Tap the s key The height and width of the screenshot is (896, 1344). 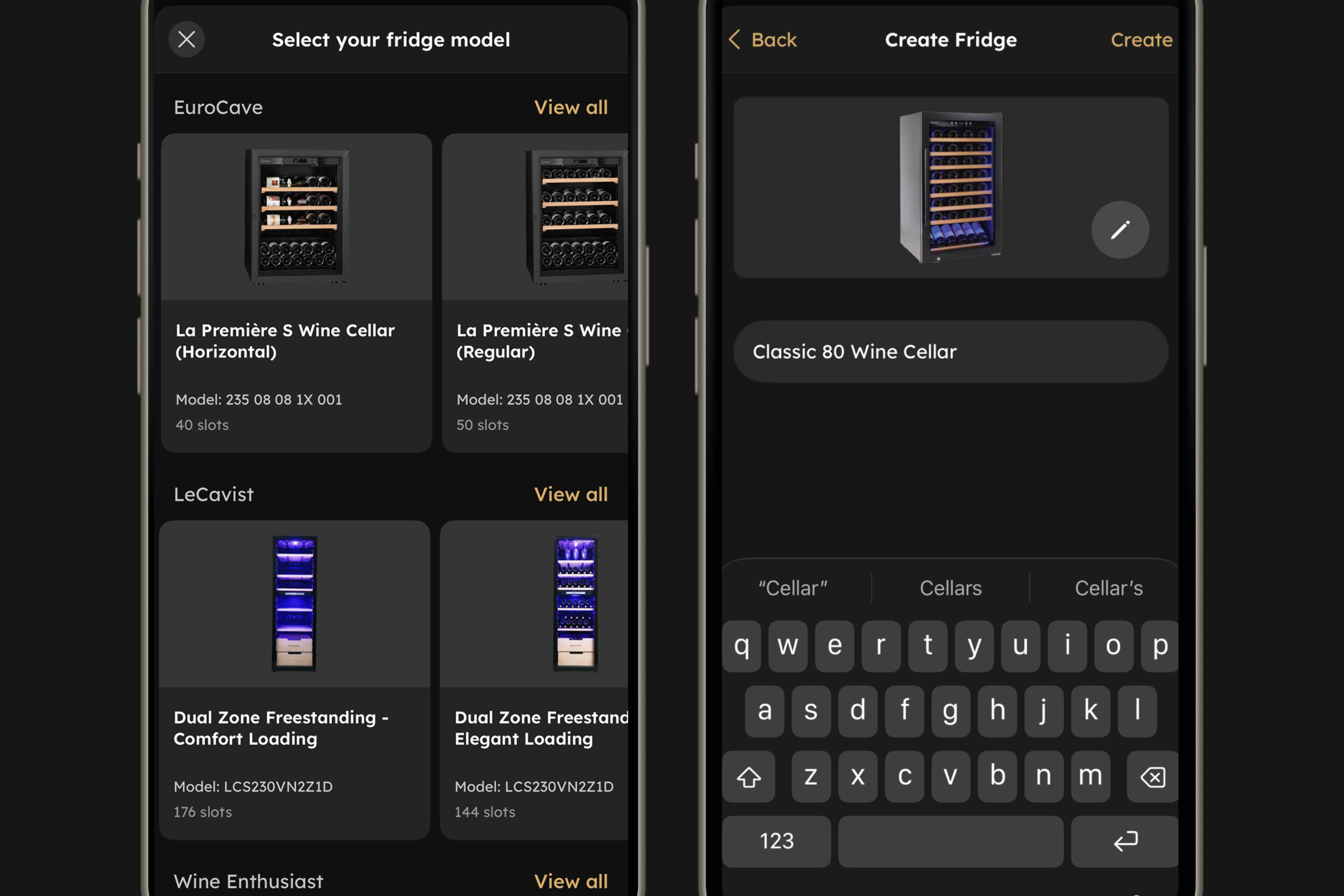point(812,711)
